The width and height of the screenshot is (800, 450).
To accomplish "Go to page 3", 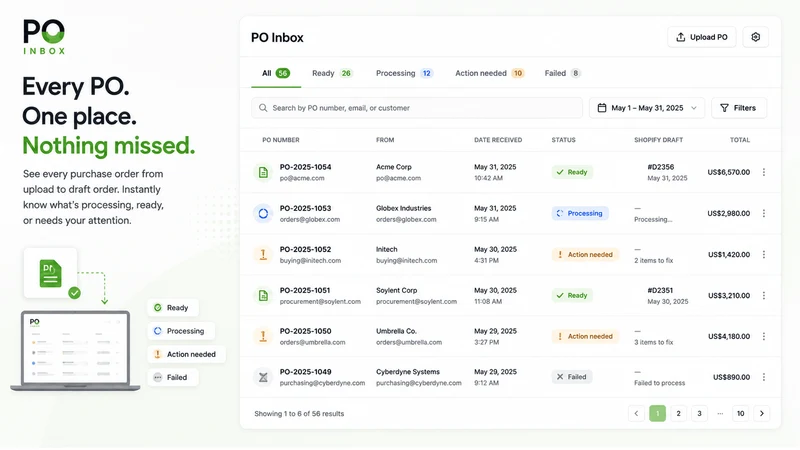I will pyautogui.click(x=699, y=414).
